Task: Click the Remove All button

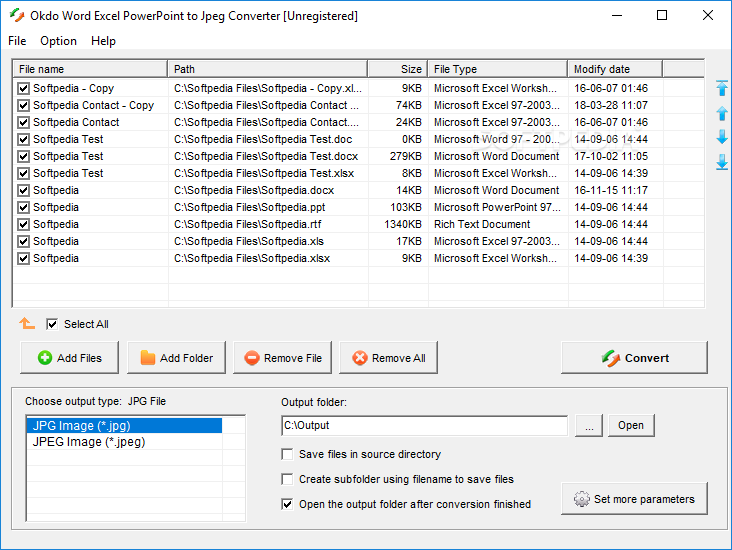Action: coord(388,358)
